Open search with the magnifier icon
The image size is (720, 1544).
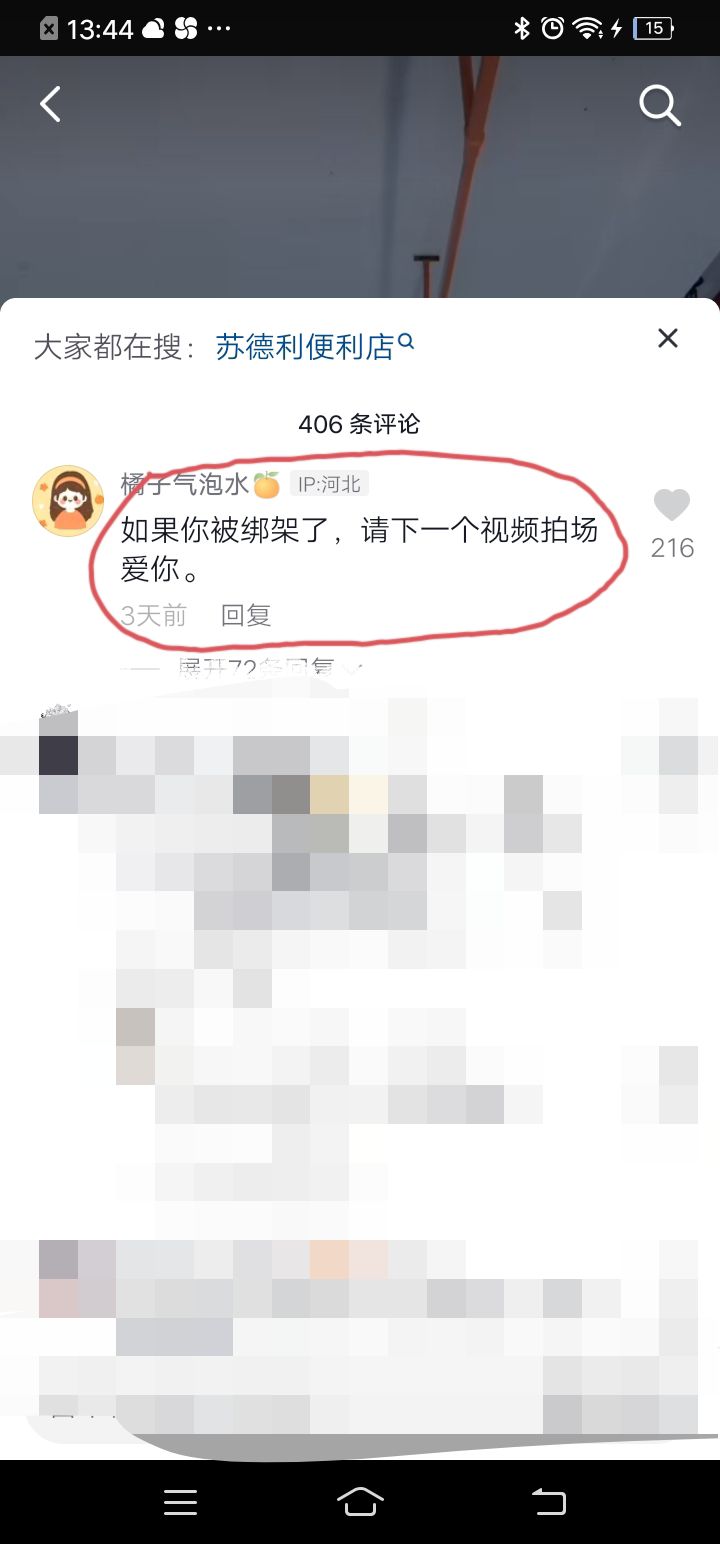click(x=660, y=105)
